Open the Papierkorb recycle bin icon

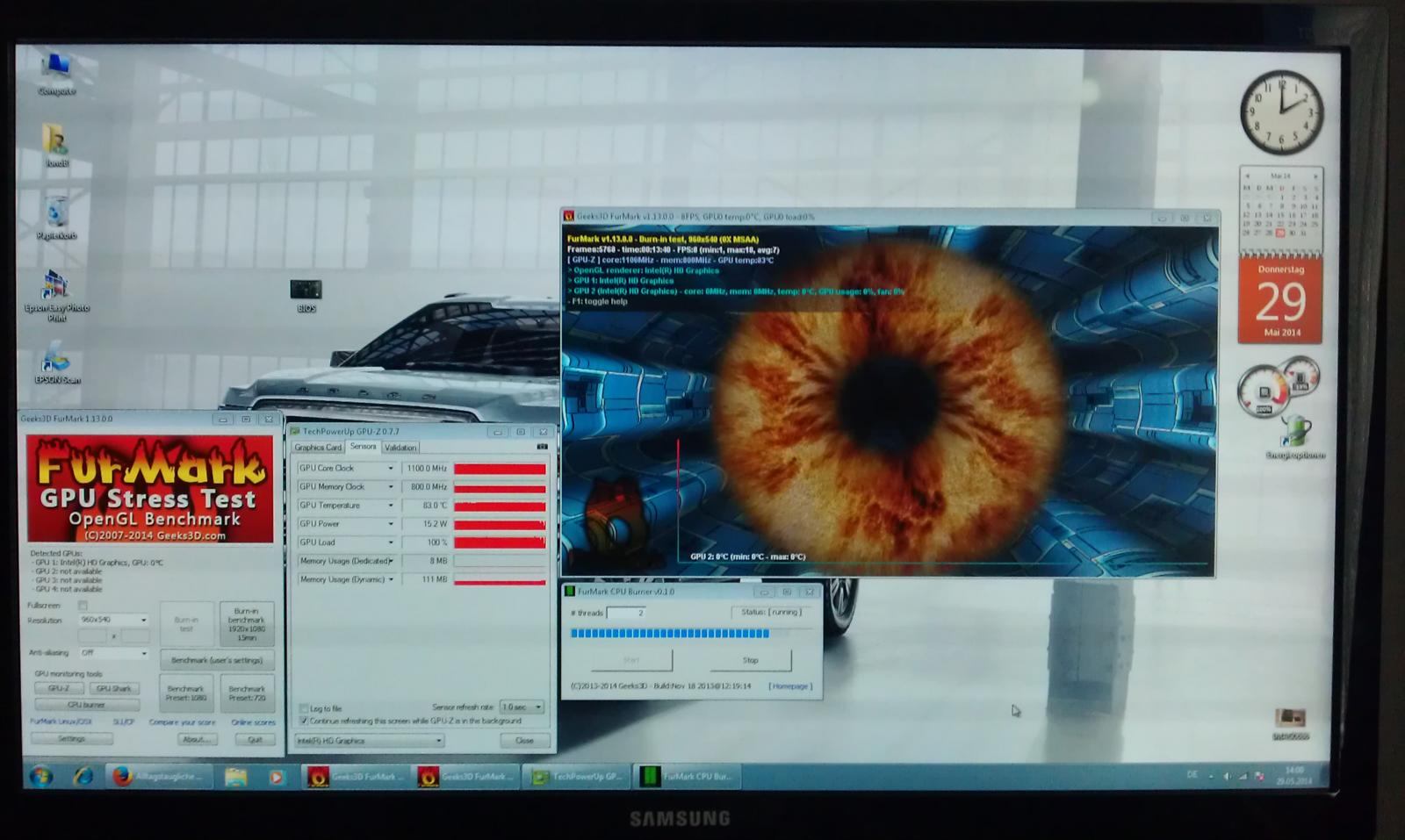(56, 218)
